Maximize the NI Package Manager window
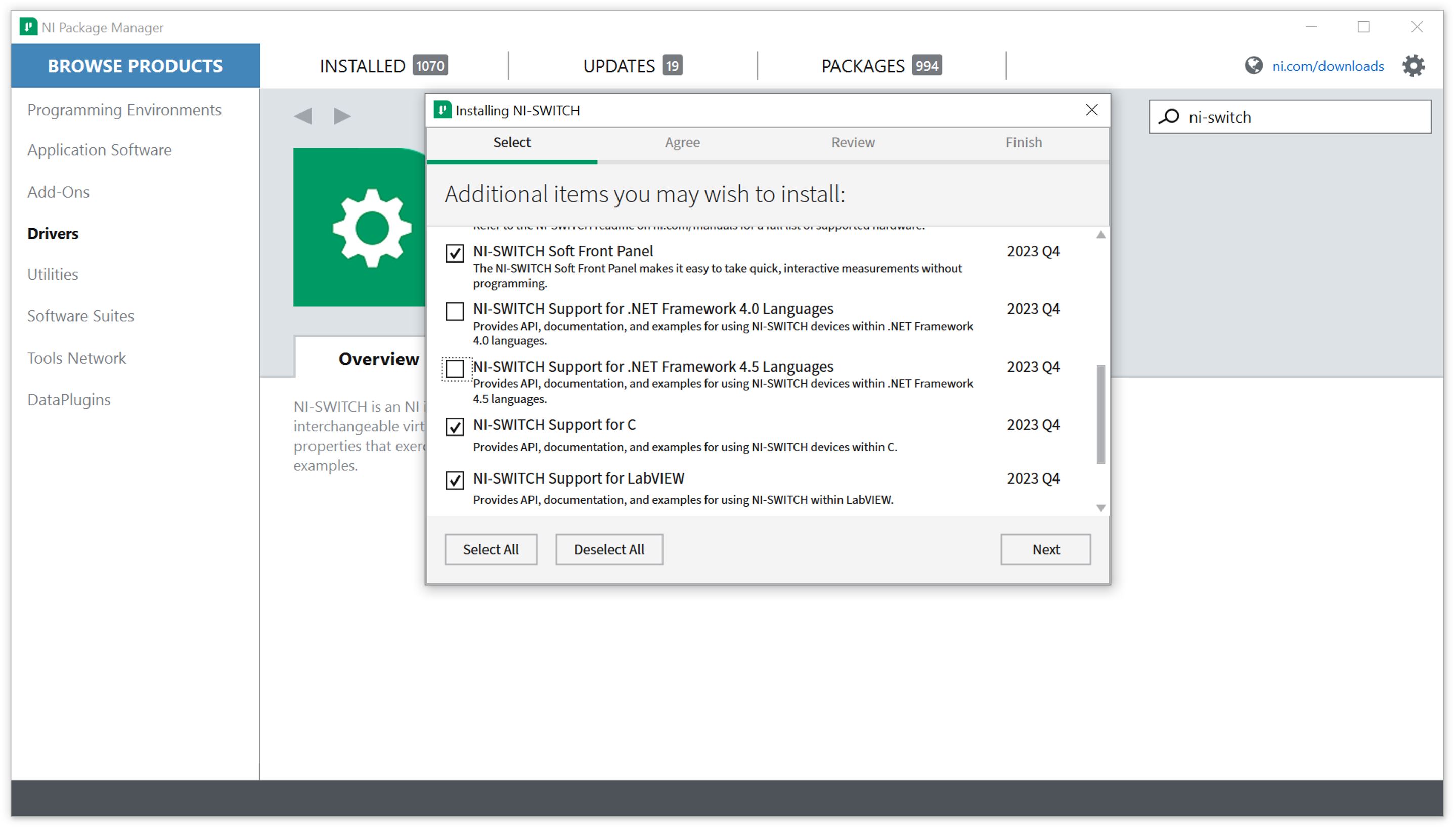 coord(1363,27)
